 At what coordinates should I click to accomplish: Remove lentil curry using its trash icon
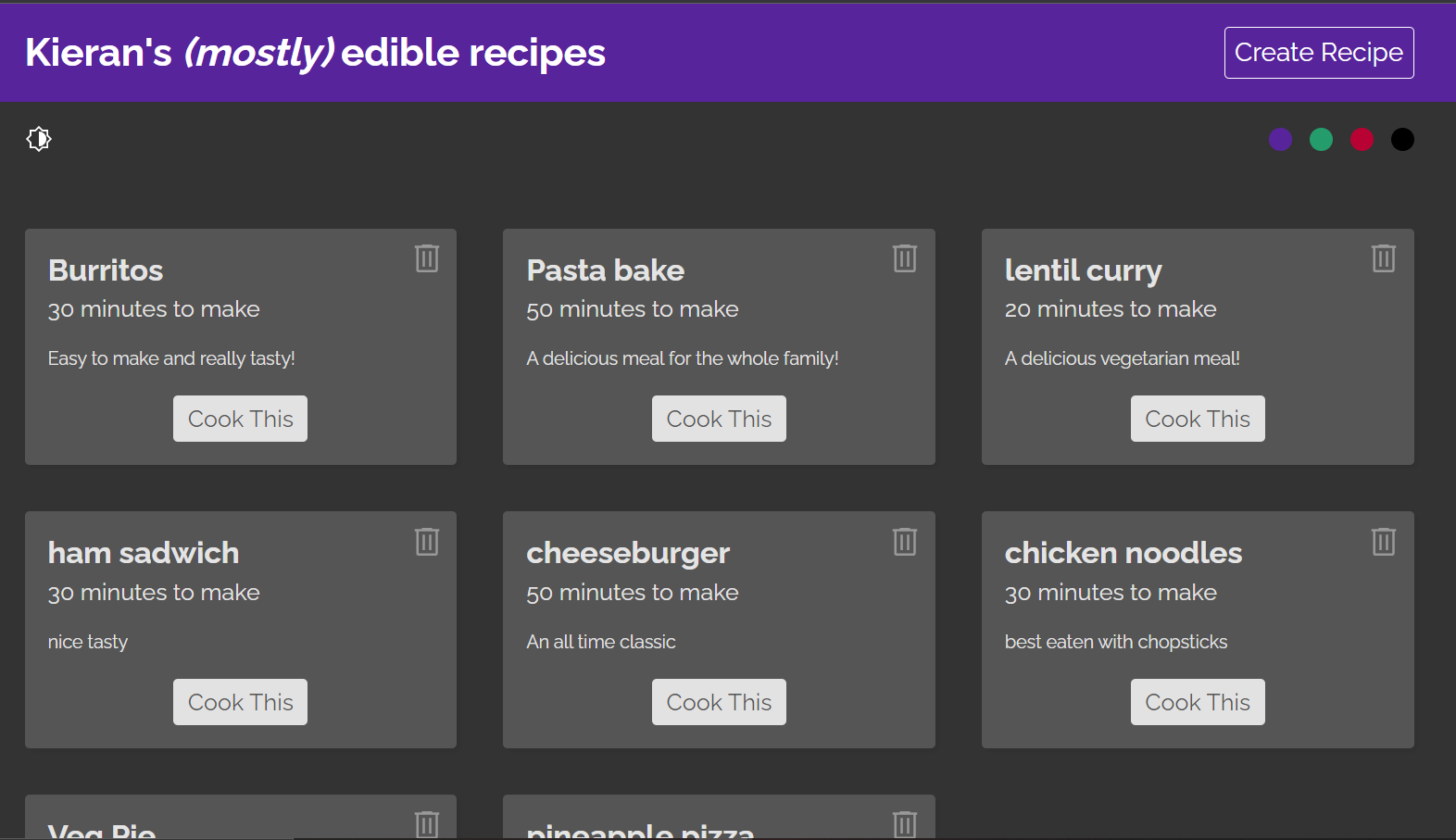tap(1383, 257)
